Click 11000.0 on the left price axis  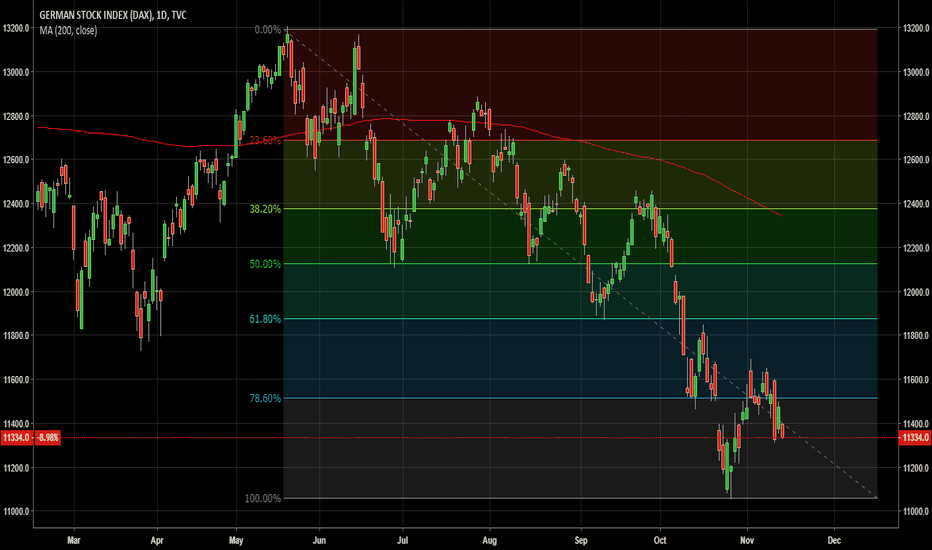point(16,511)
